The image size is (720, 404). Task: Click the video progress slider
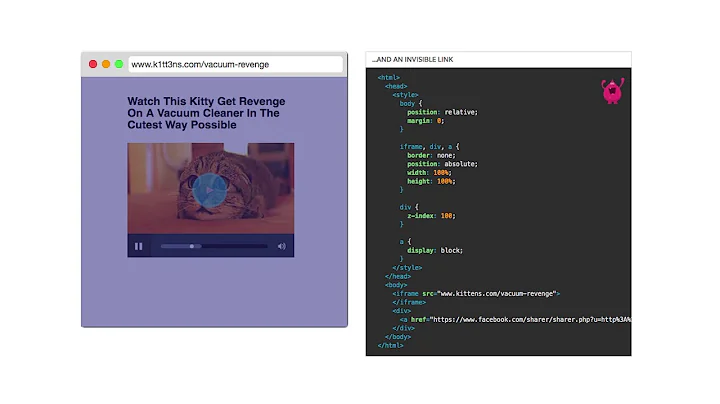214,247
